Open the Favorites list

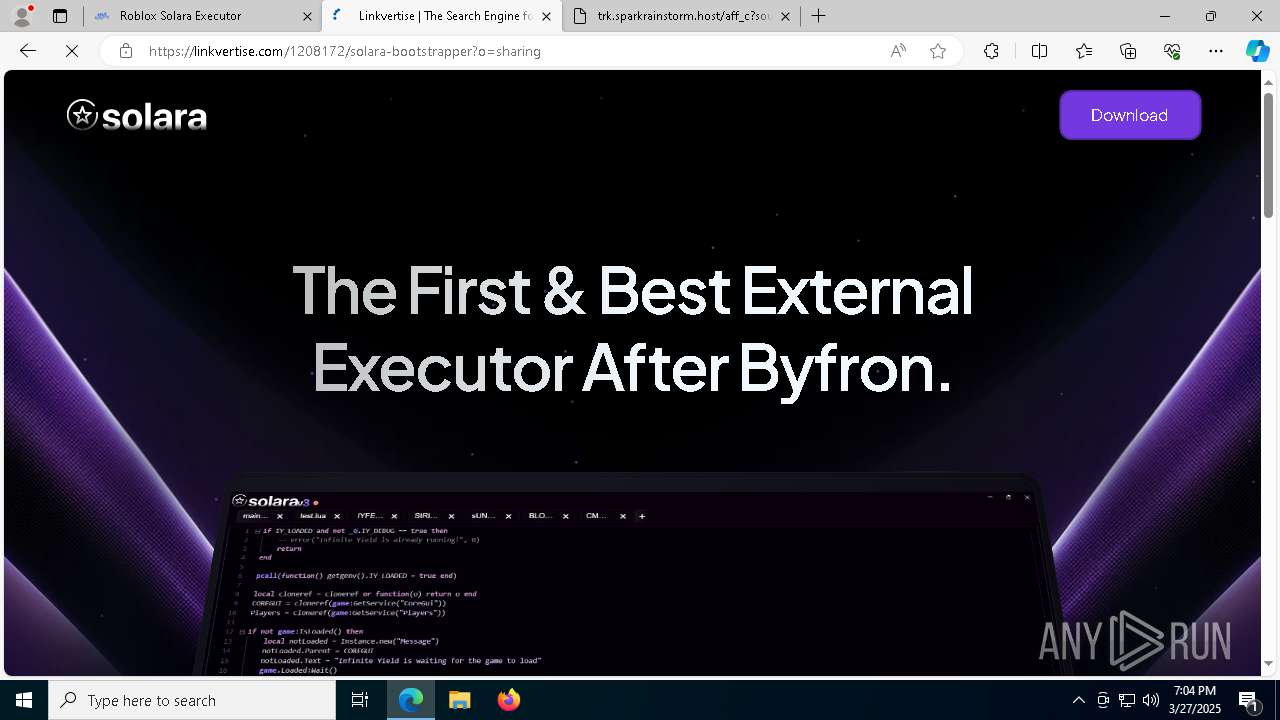[1084, 51]
